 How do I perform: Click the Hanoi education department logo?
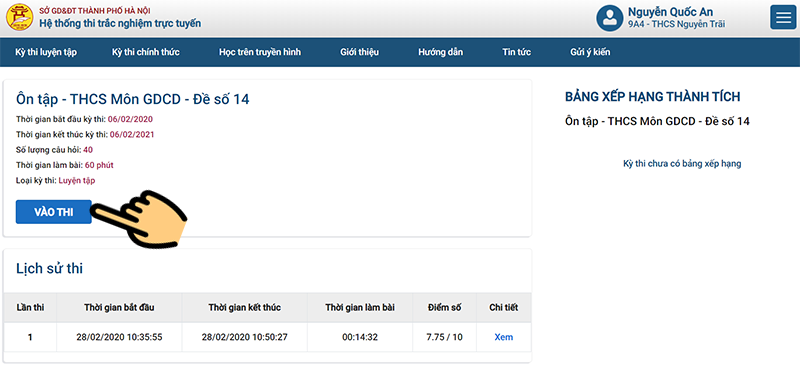[19, 17]
